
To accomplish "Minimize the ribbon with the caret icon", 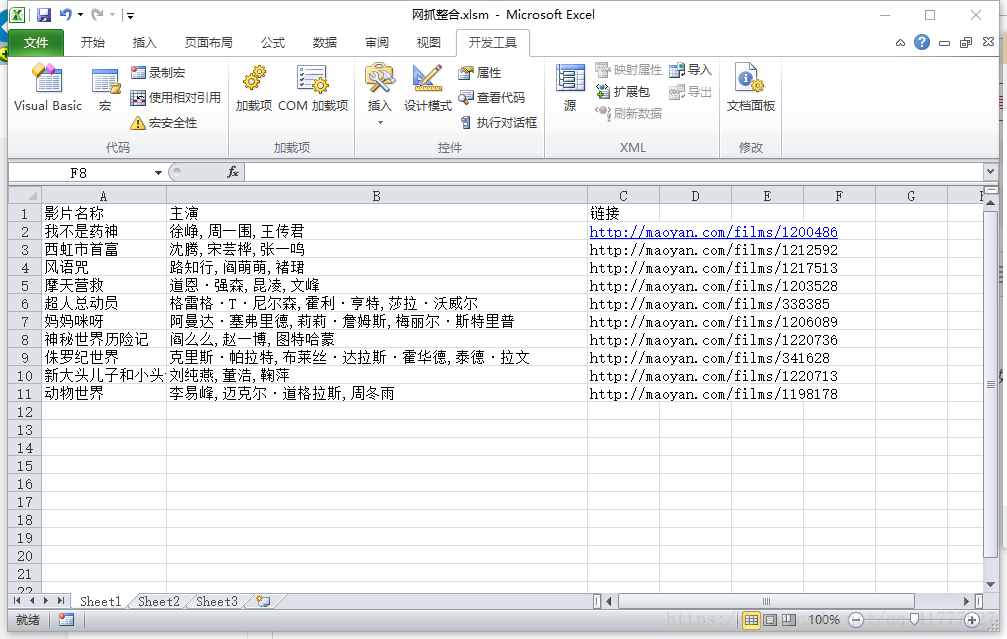I will 900,43.
